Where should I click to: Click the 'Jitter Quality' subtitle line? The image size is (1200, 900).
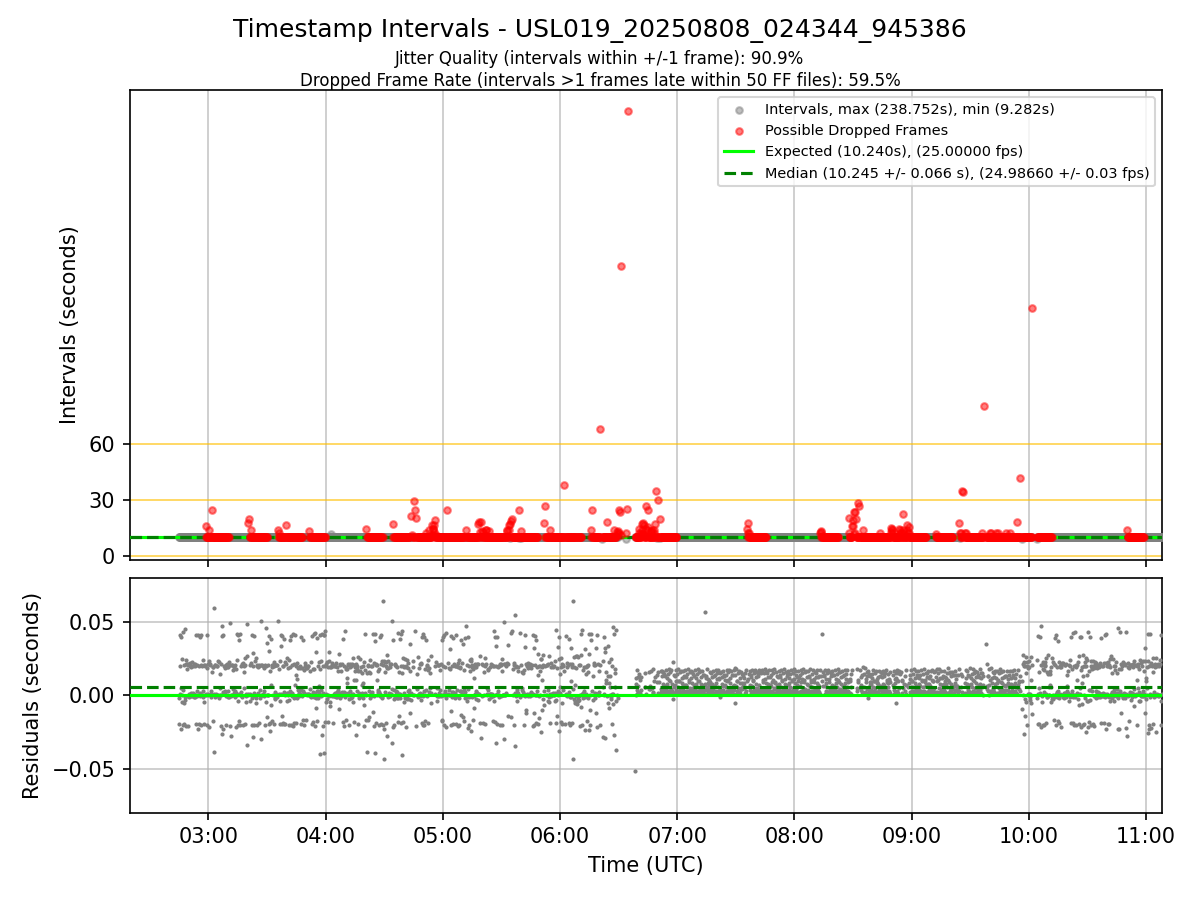[x=599, y=59]
